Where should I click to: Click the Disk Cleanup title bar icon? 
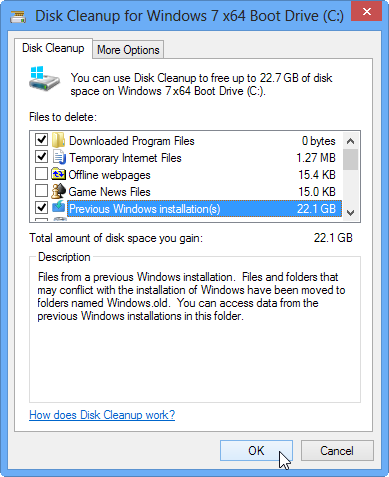point(18,16)
